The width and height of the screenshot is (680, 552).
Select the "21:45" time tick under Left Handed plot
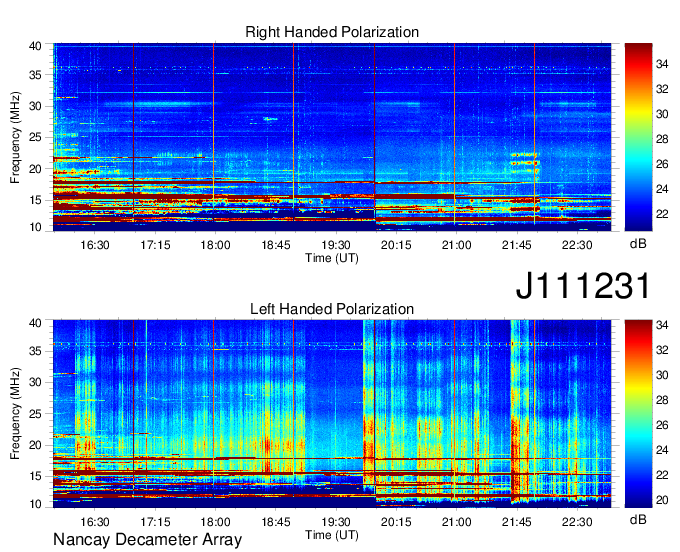click(517, 522)
